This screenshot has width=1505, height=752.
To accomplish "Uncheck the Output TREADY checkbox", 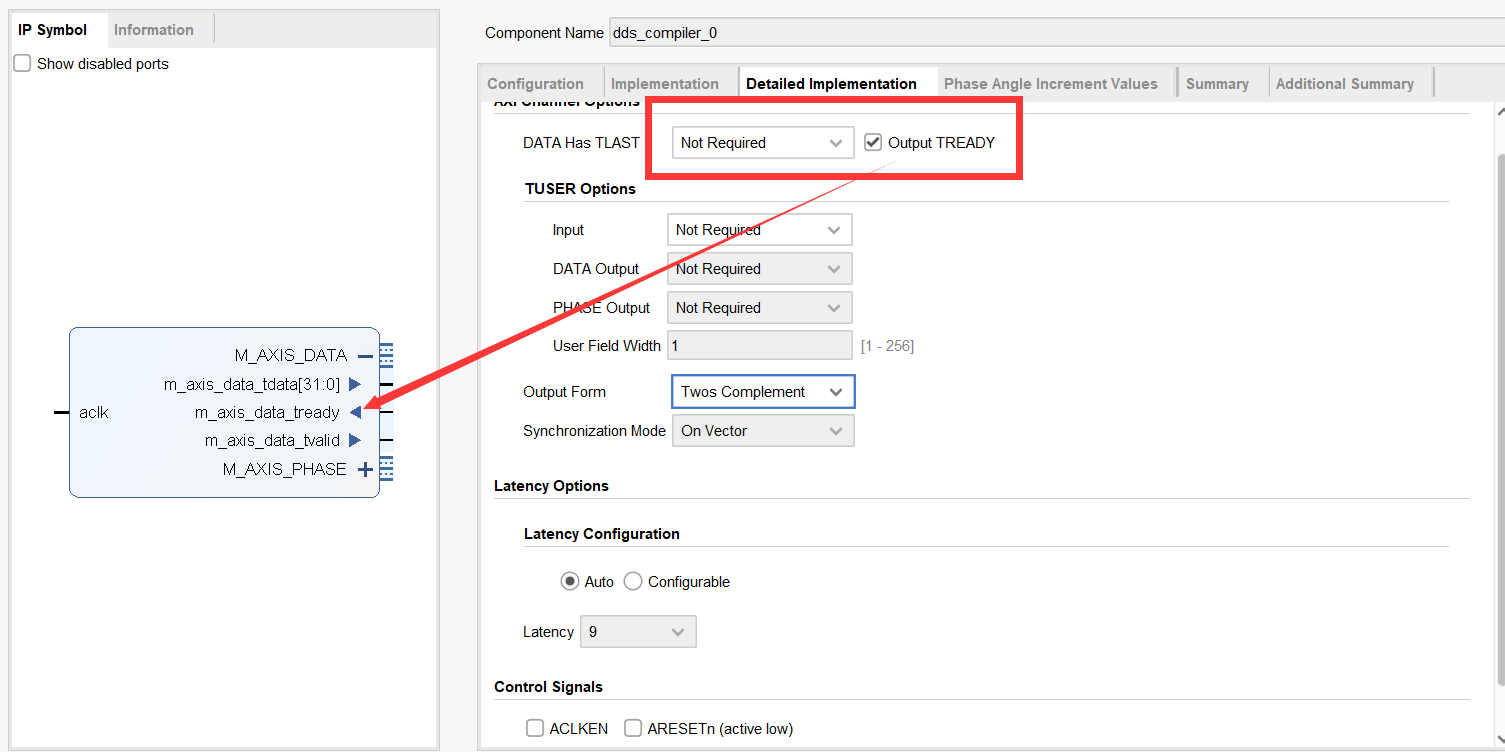I will point(873,143).
